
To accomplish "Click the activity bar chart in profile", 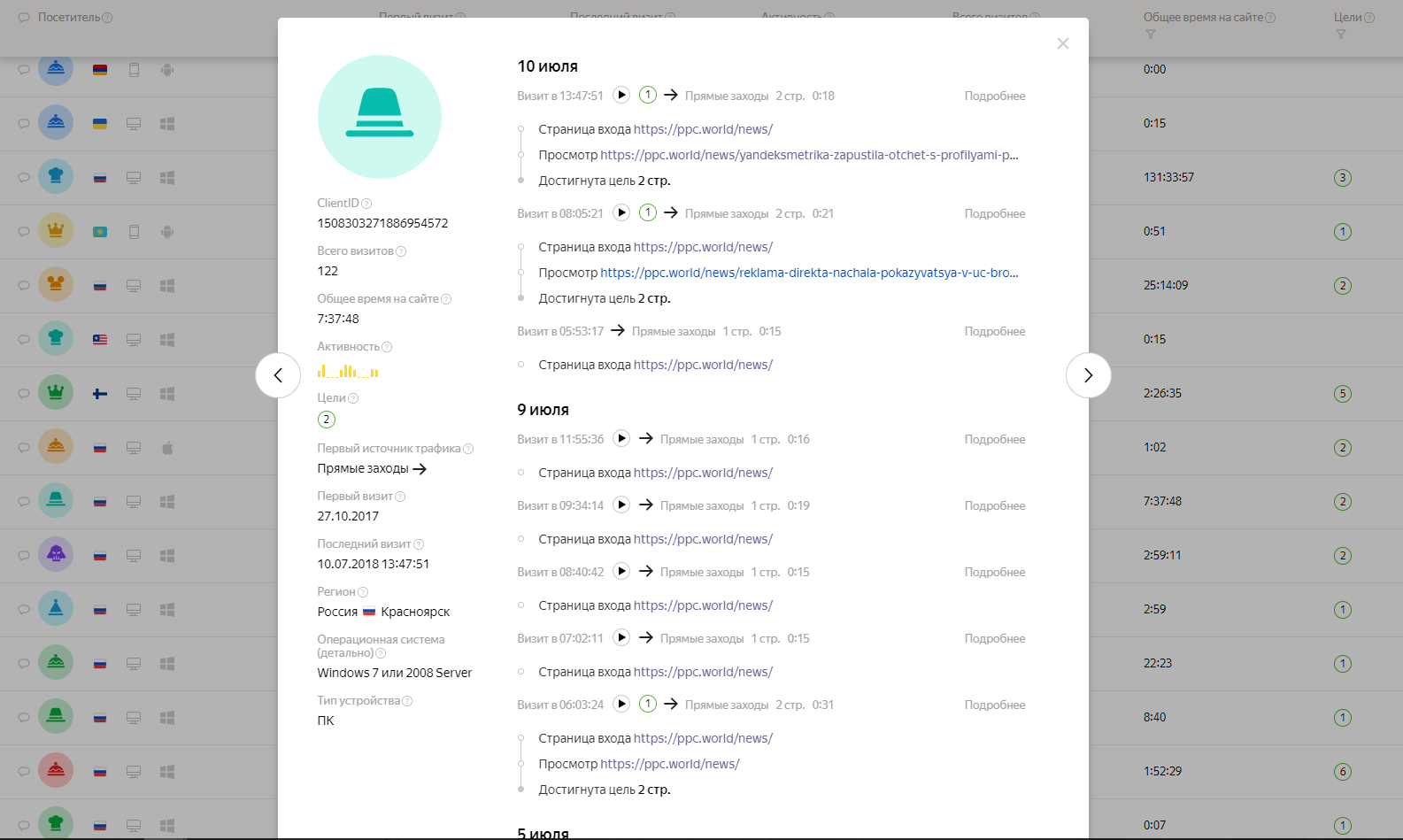I will [348, 371].
